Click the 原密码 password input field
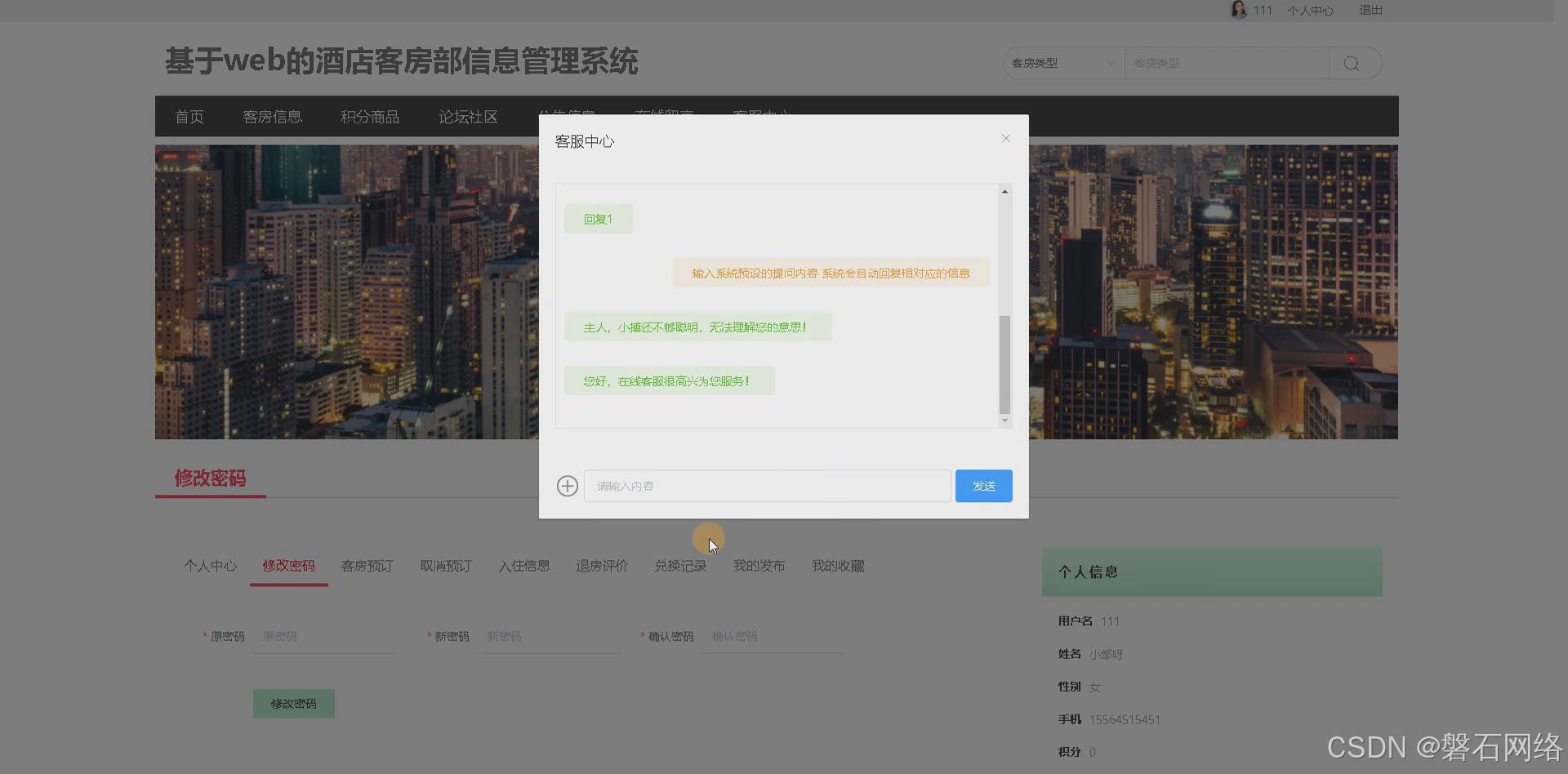The width and height of the screenshot is (1568, 774). pos(323,636)
